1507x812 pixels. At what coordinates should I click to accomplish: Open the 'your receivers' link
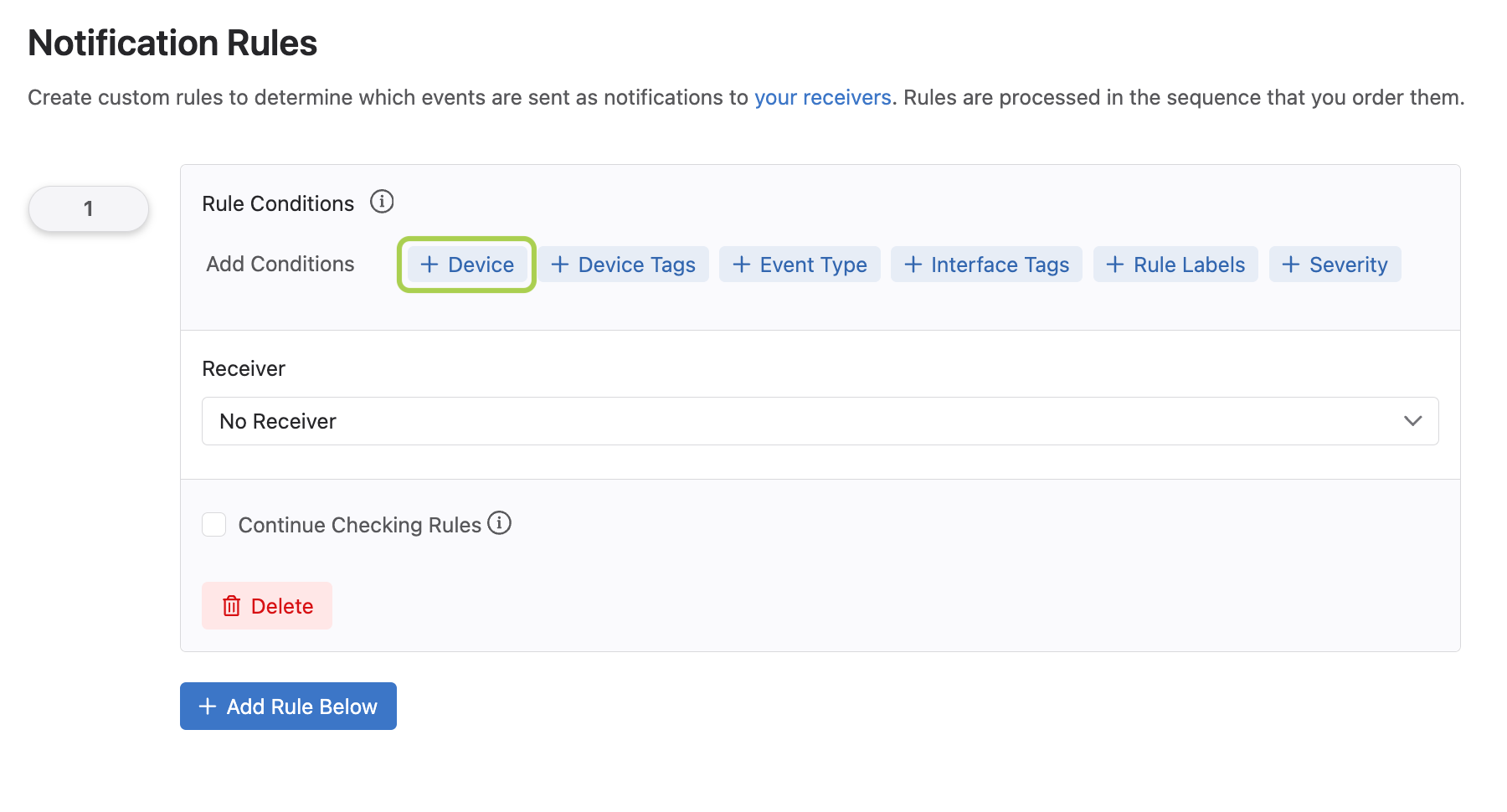(x=822, y=98)
